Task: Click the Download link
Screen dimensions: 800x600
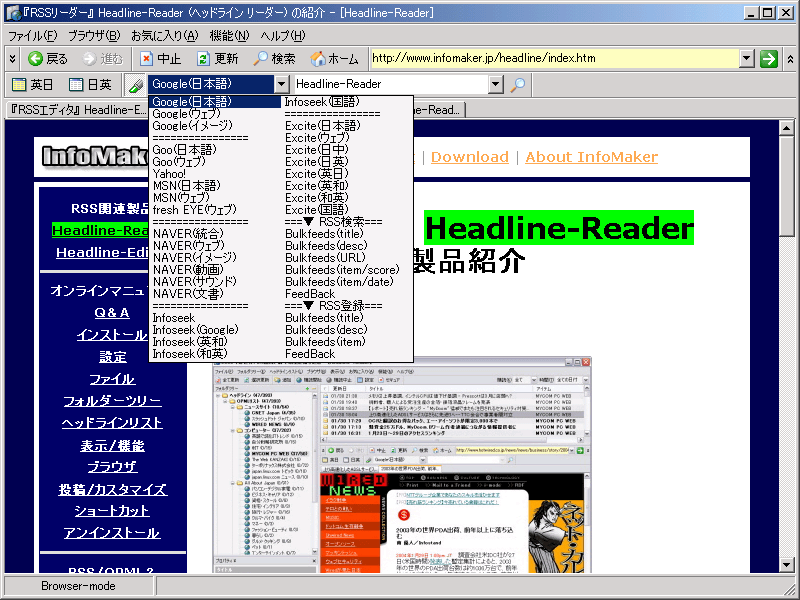Action: (470, 157)
